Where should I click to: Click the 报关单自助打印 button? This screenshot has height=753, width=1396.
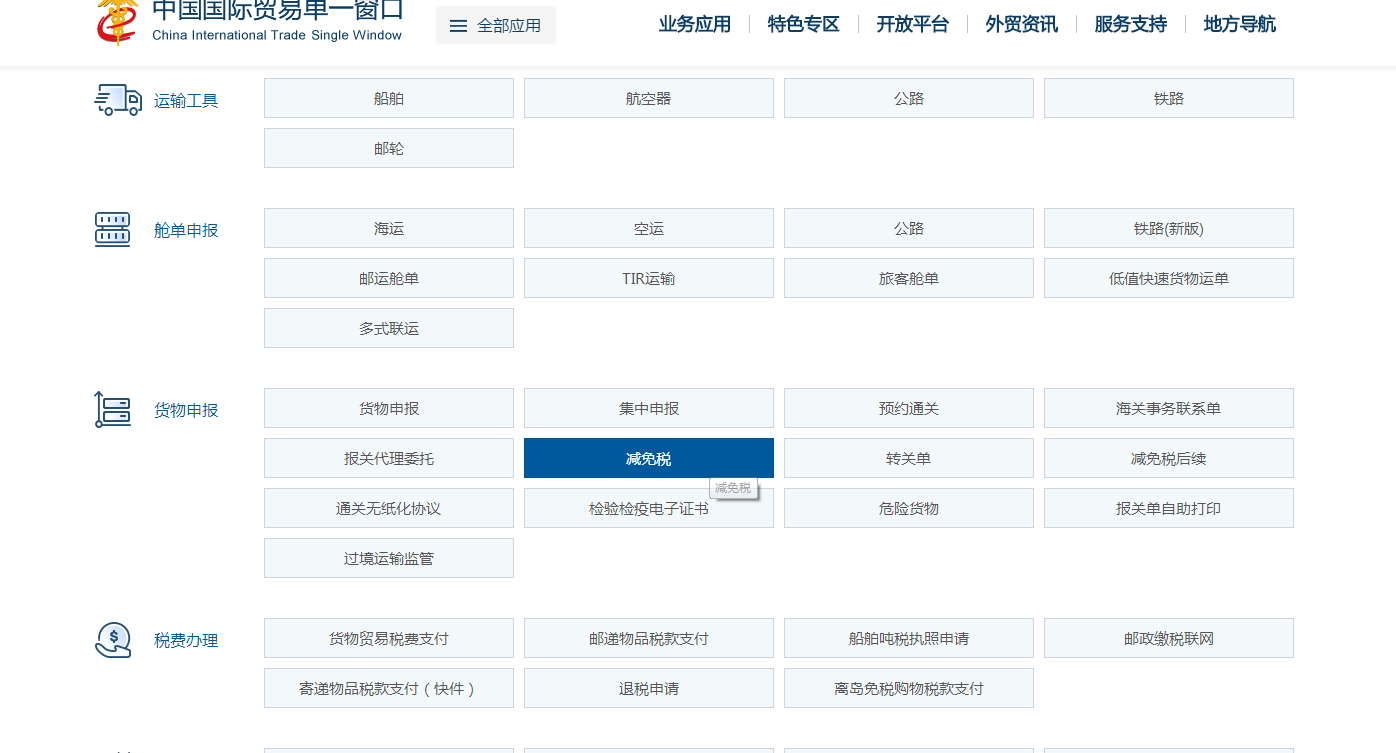1169,508
